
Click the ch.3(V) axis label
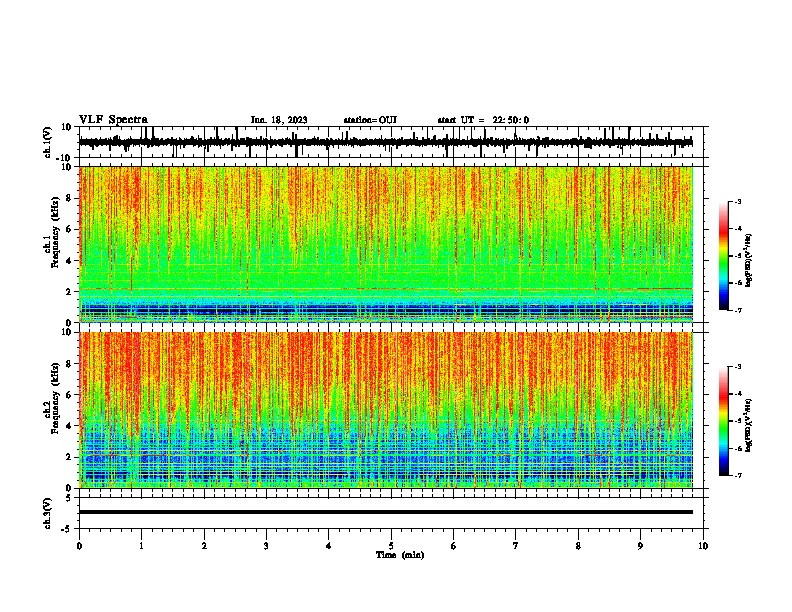pyautogui.click(x=48, y=513)
